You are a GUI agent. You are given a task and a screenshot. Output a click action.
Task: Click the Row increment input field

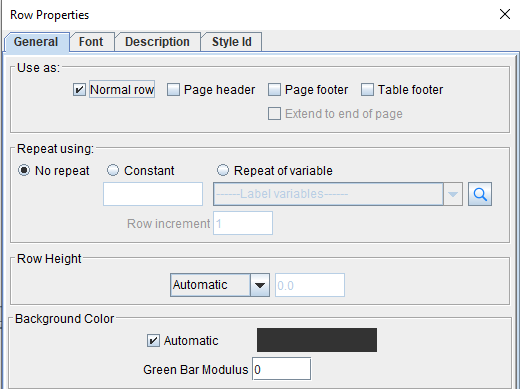tap(243, 223)
